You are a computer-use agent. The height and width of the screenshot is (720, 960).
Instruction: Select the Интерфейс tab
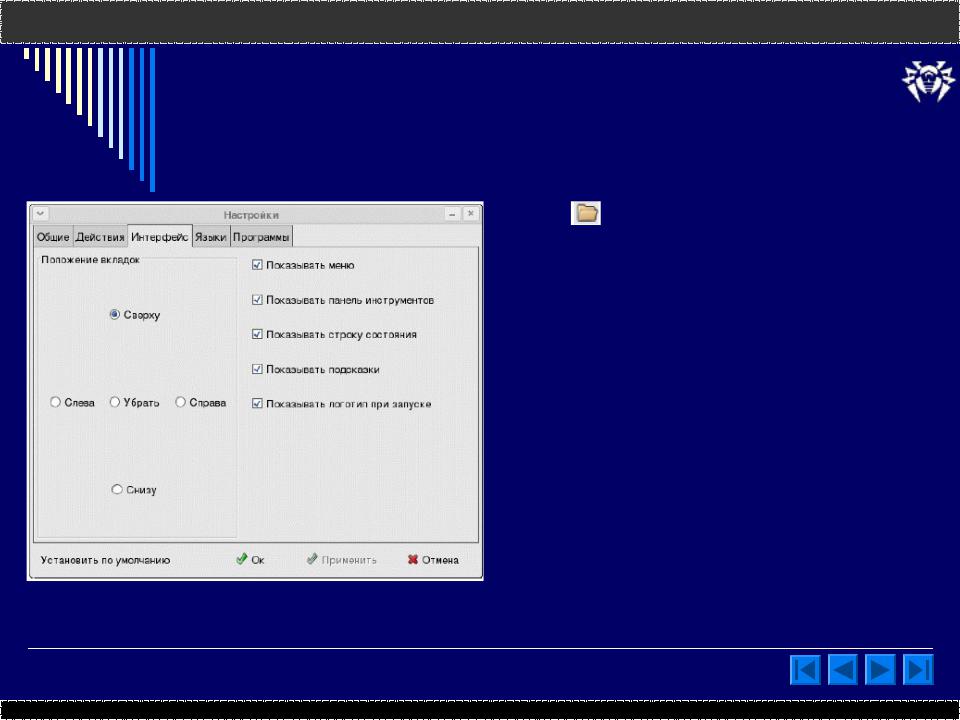pos(160,236)
